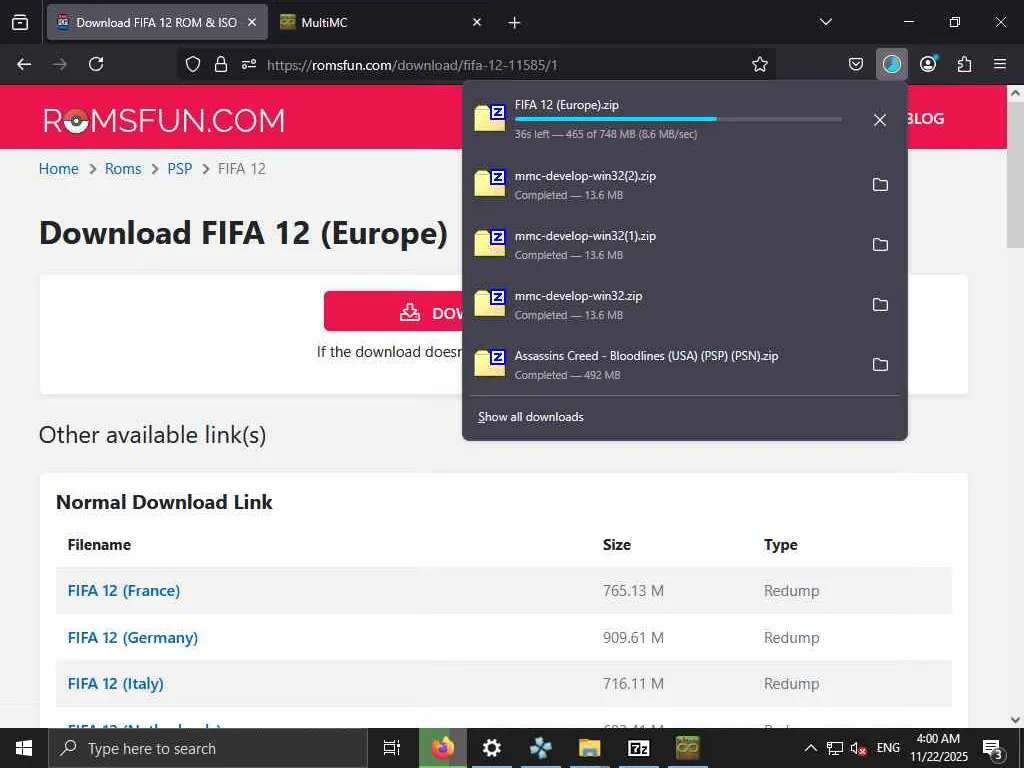
Task: Show Assassins Creed zip in folder
Action: point(880,365)
